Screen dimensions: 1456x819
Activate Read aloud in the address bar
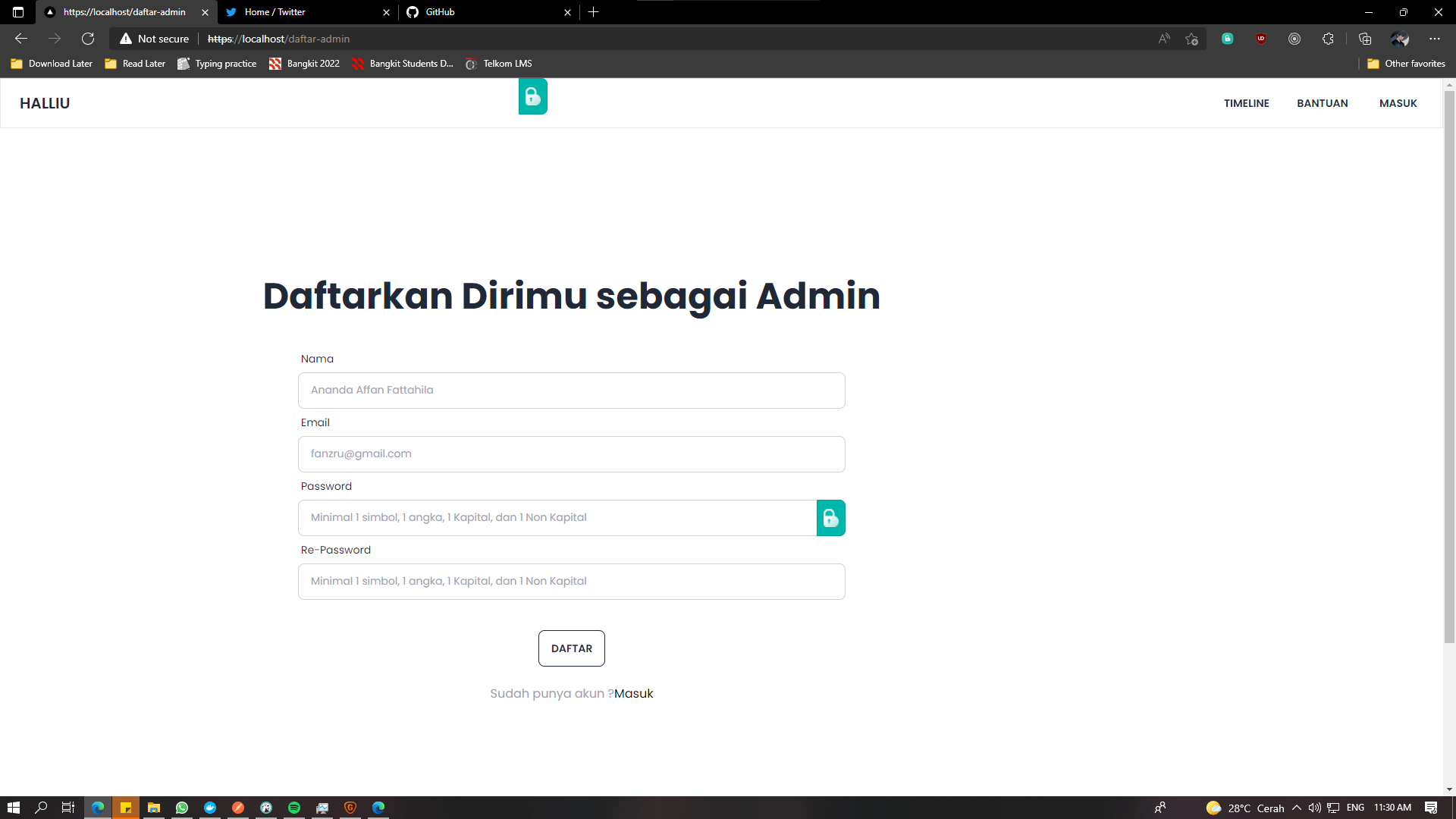tap(1165, 38)
